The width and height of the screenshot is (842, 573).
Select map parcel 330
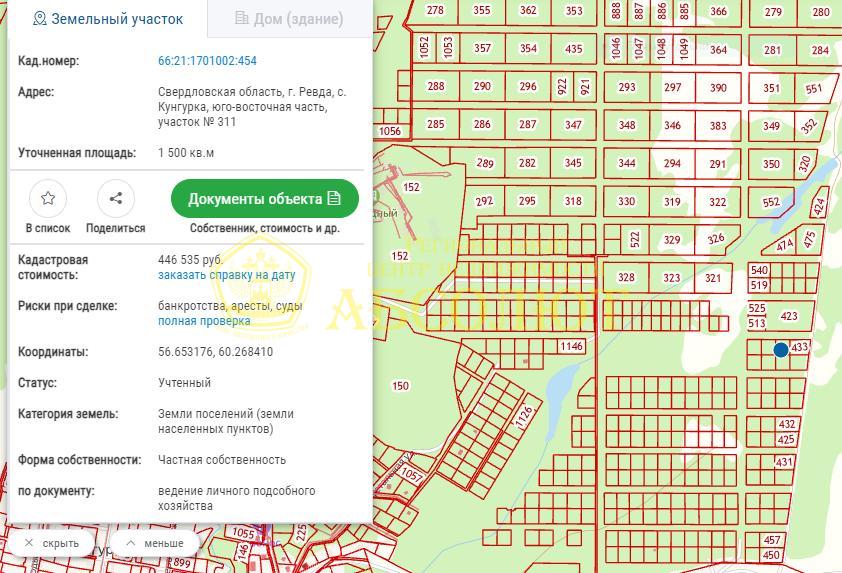click(x=626, y=201)
